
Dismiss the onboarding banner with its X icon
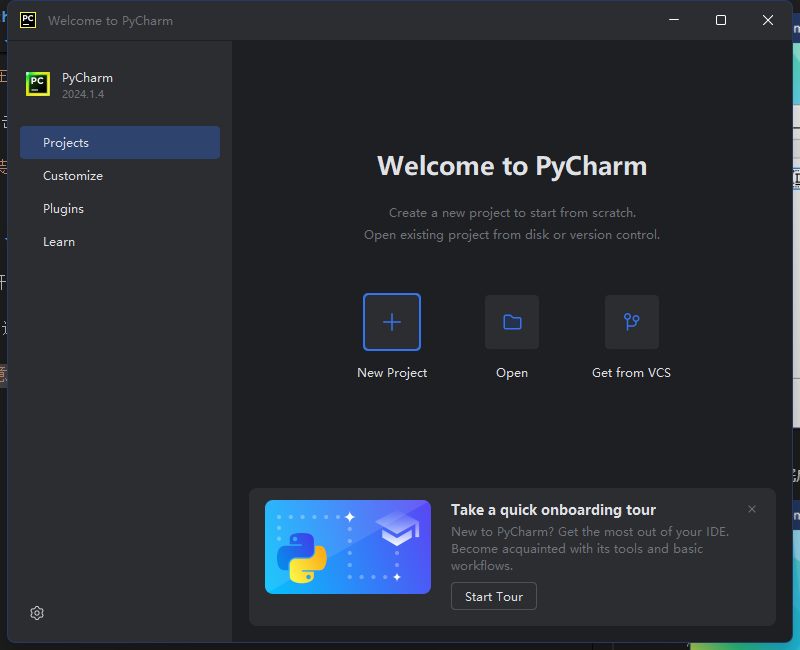coord(751,509)
